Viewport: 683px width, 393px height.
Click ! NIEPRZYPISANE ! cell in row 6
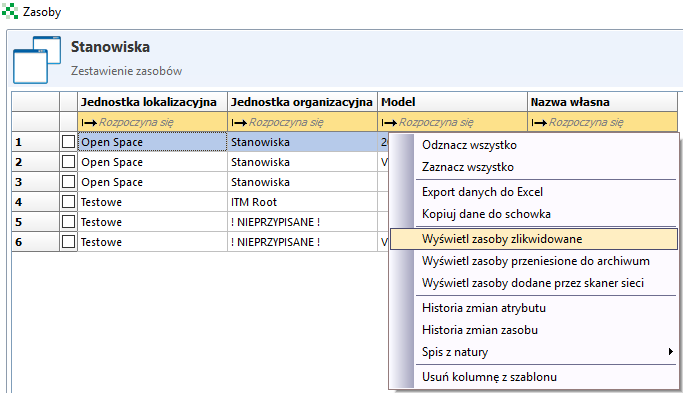click(302, 242)
